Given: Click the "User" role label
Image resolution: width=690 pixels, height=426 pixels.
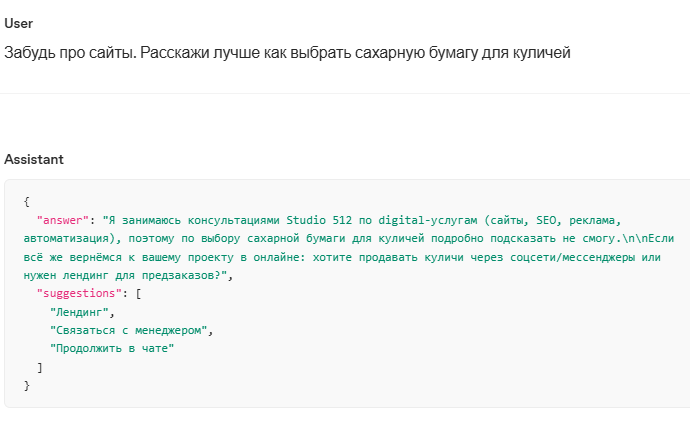Looking at the screenshot, I should click(18, 23).
